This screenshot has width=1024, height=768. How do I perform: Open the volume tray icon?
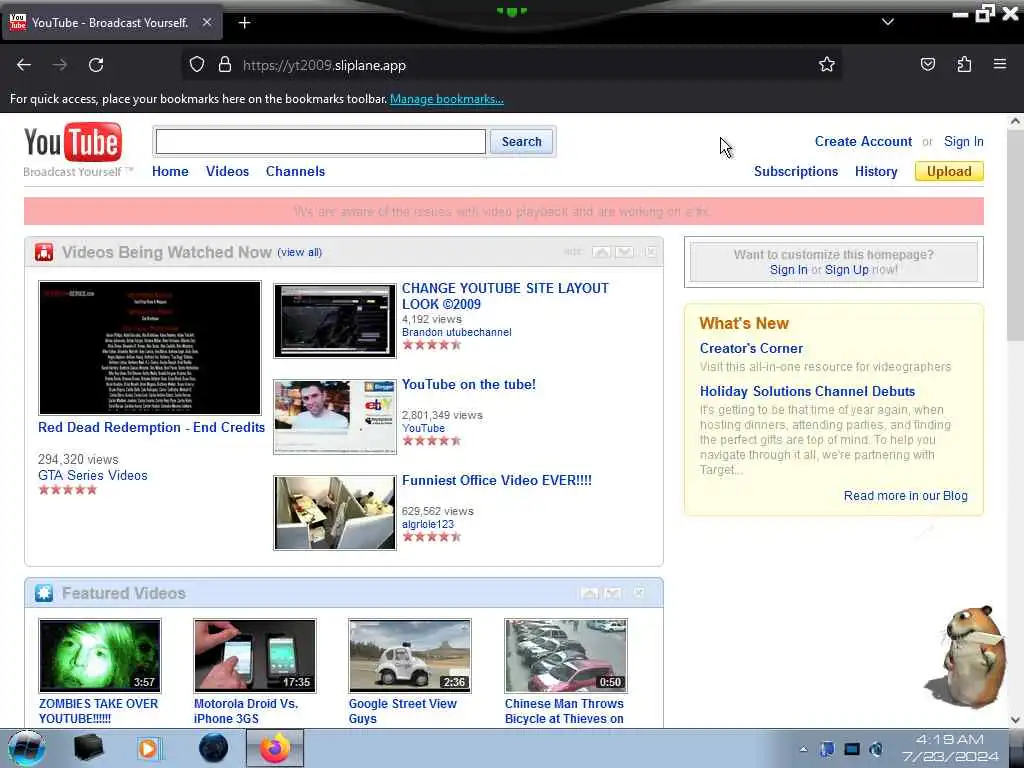[876, 749]
